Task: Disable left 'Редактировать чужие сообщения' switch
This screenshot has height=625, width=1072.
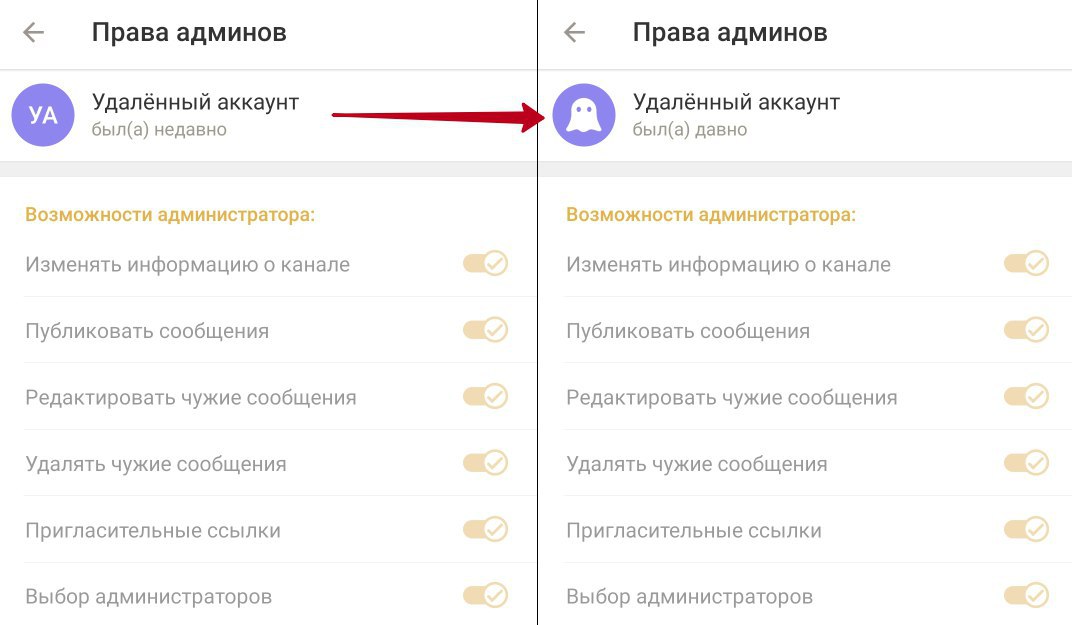Action: [x=485, y=397]
